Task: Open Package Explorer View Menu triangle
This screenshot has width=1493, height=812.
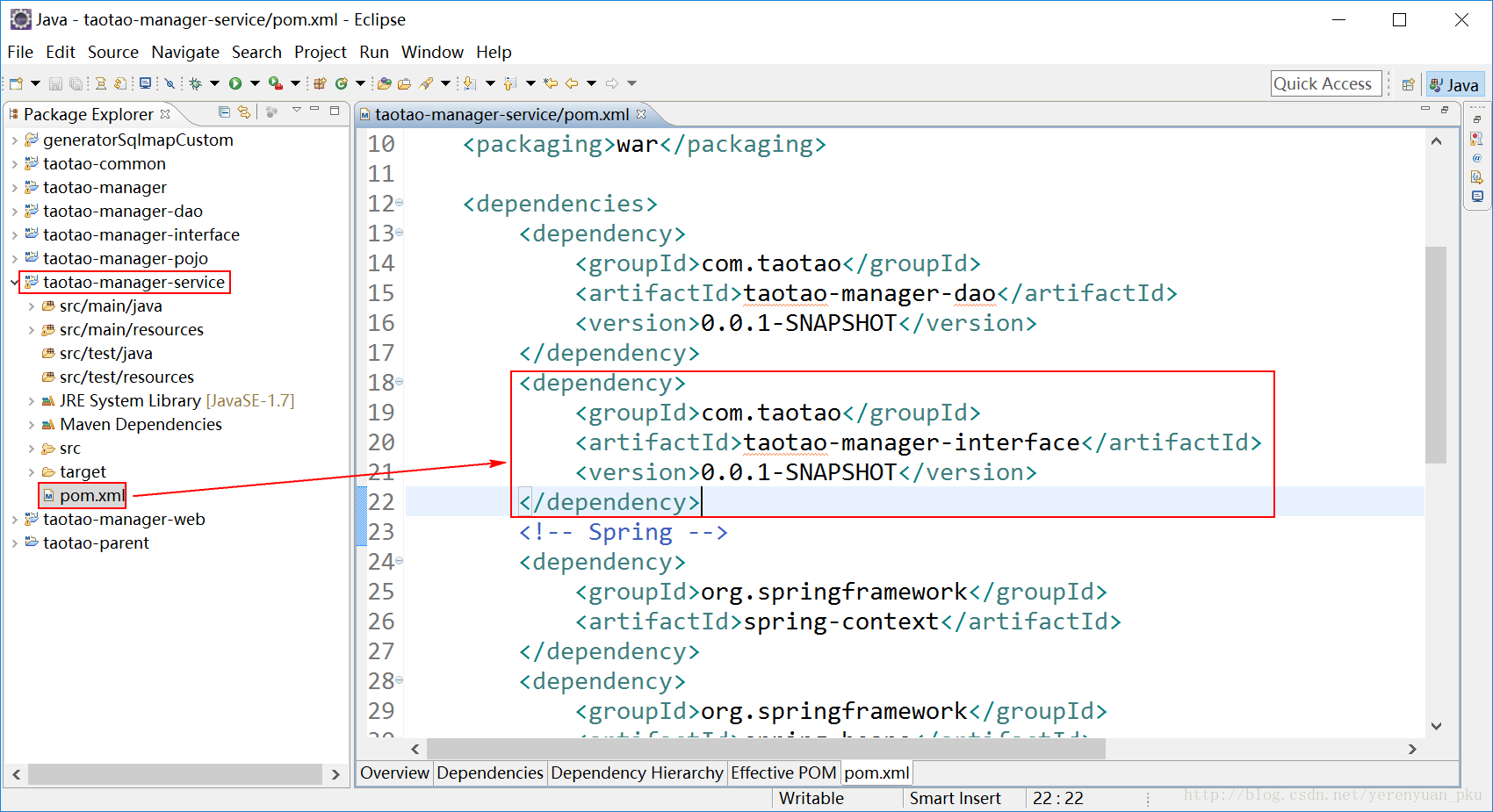Action: click(x=296, y=110)
